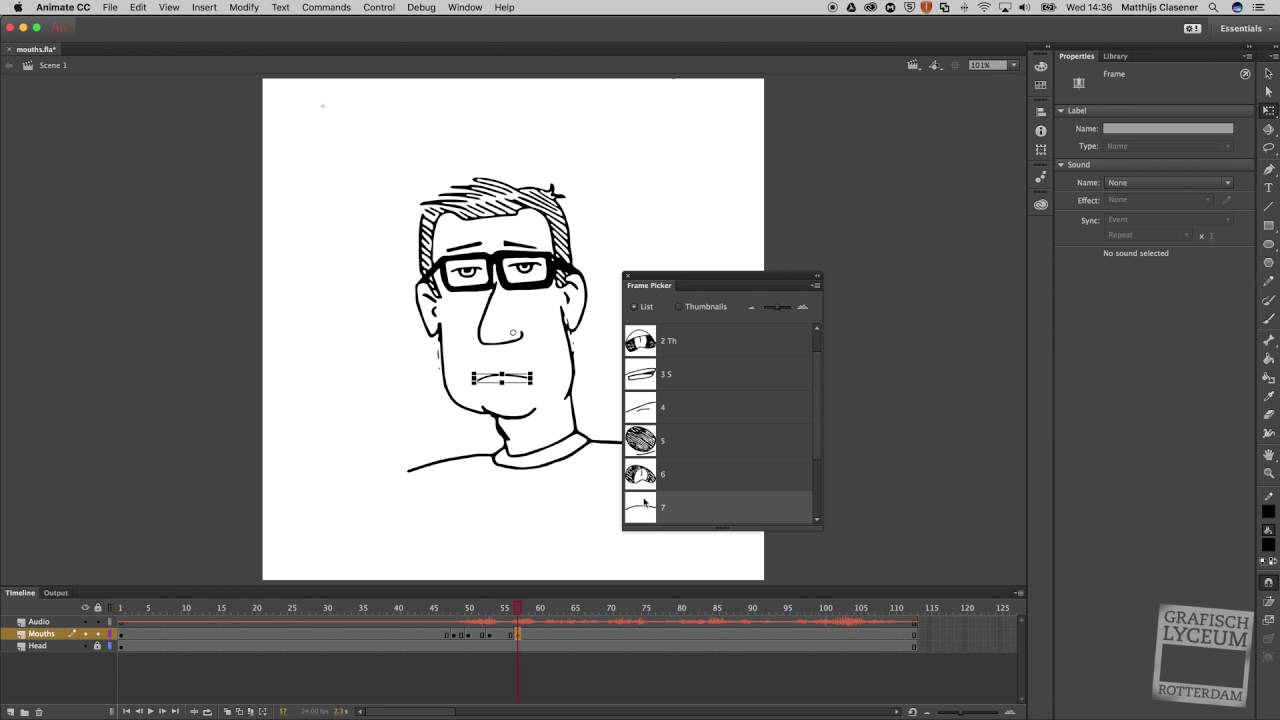Select the Bone tool
1280x720 pixels.
[x=1268, y=340]
